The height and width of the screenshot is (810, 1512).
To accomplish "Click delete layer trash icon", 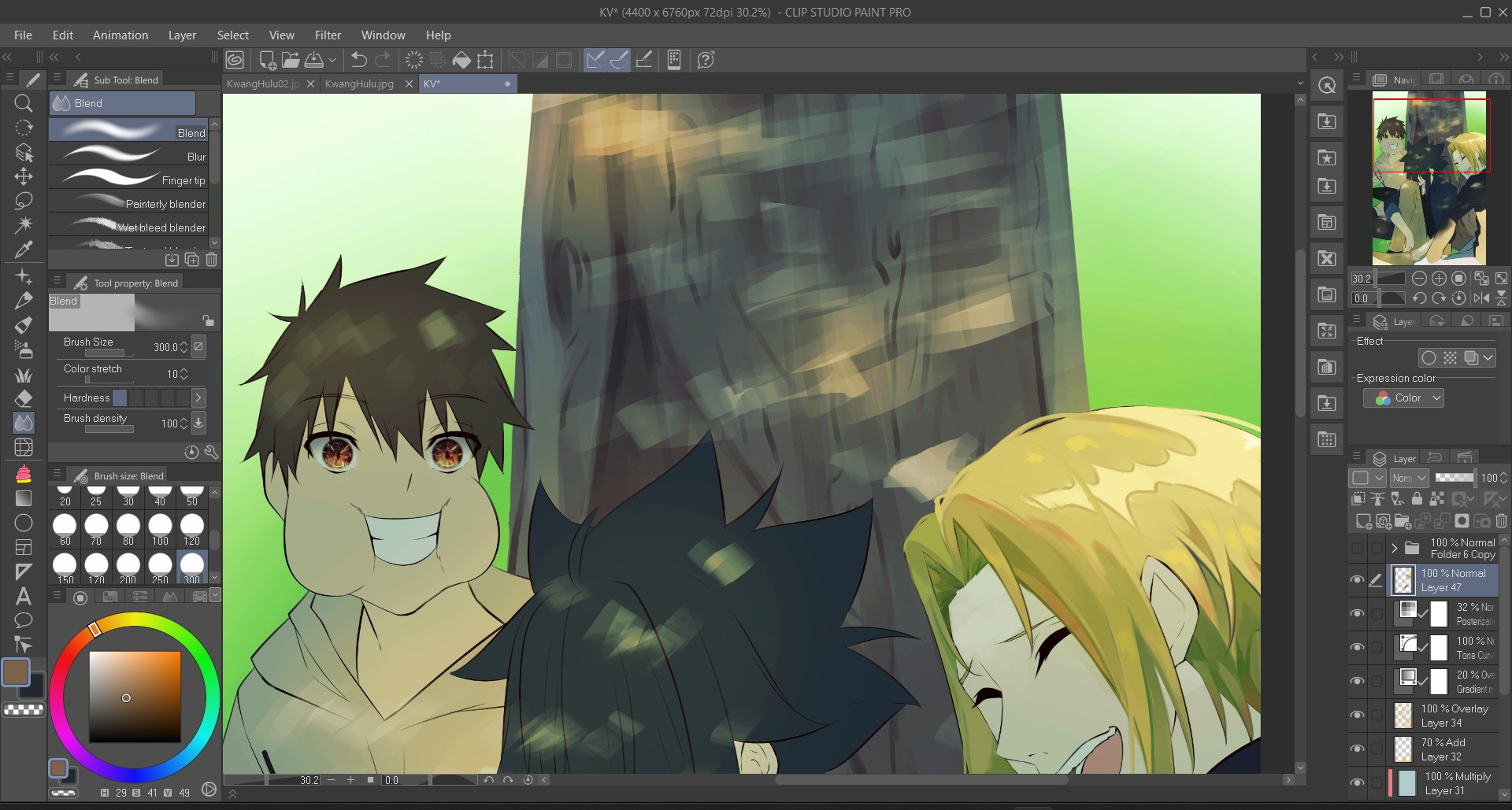I will pos(1501,520).
